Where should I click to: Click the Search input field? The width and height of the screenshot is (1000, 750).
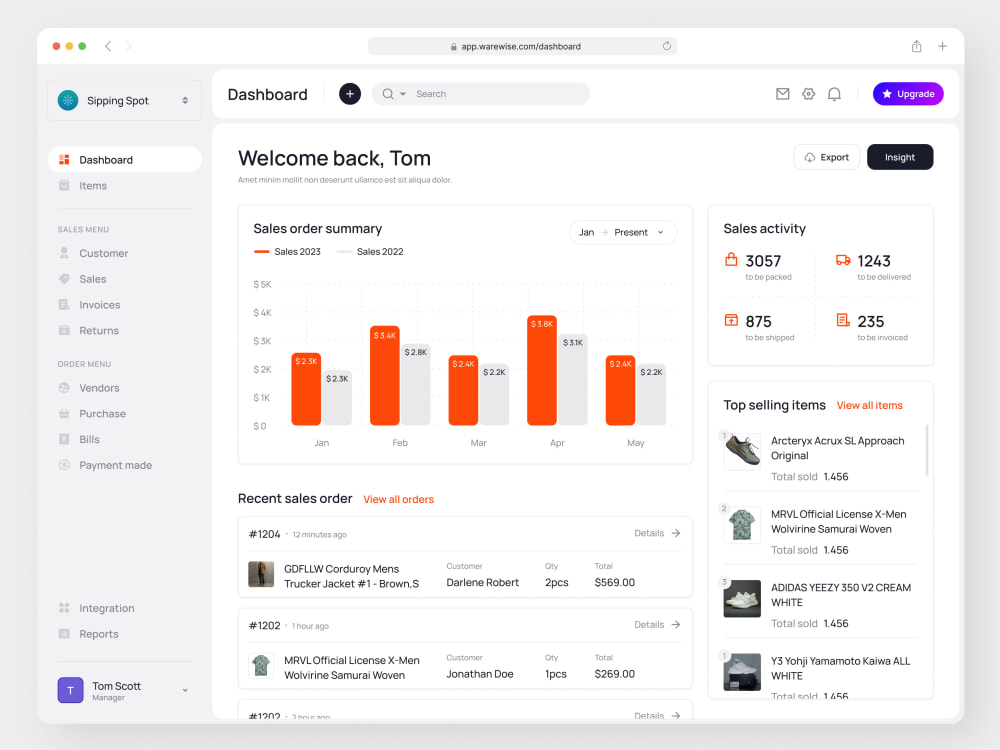click(480, 94)
